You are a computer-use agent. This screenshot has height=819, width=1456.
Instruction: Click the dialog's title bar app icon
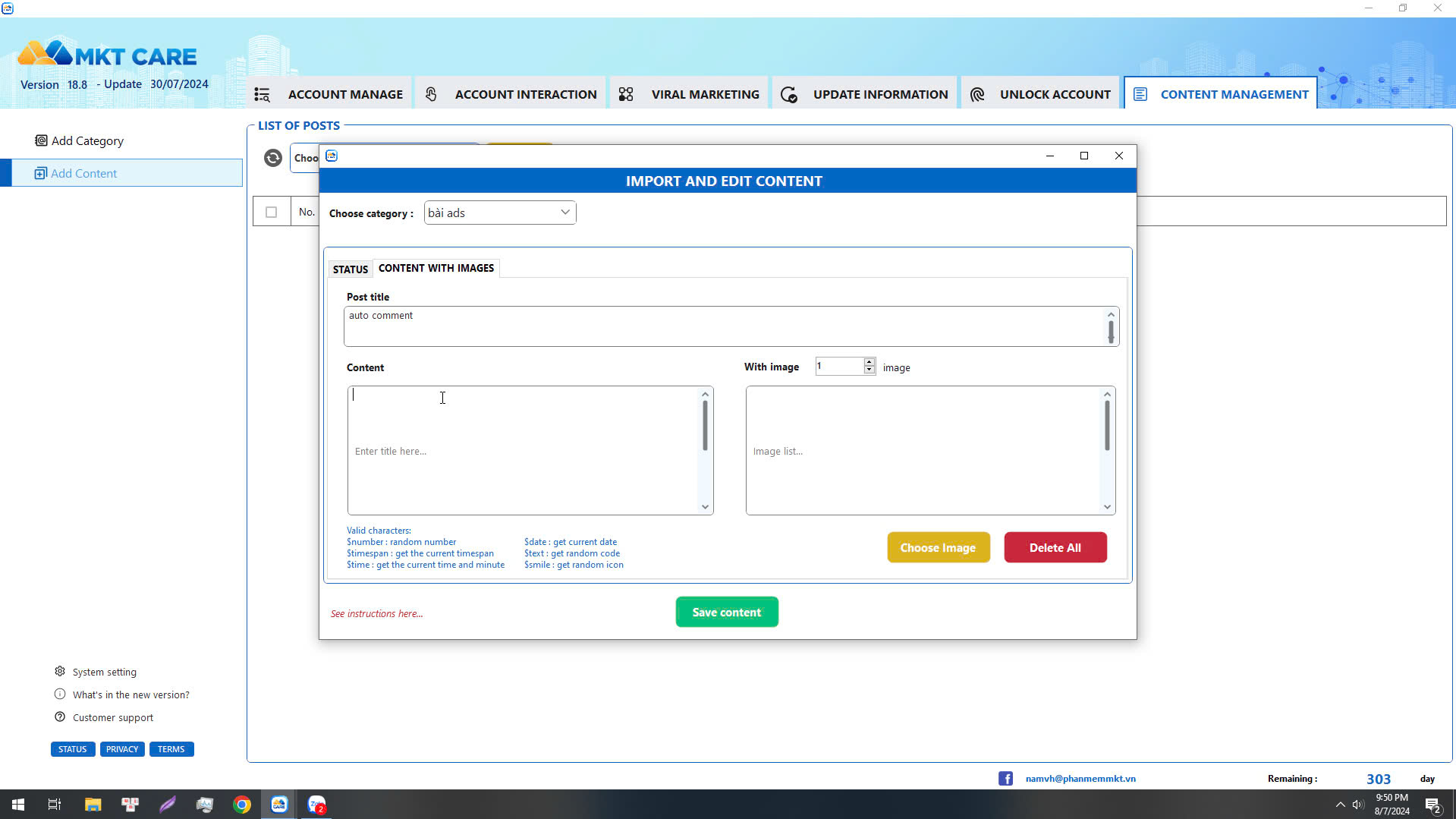332,156
